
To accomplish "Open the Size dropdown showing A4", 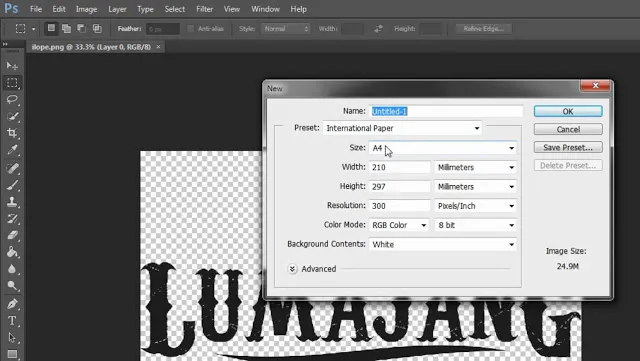I will pyautogui.click(x=442, y=148).
